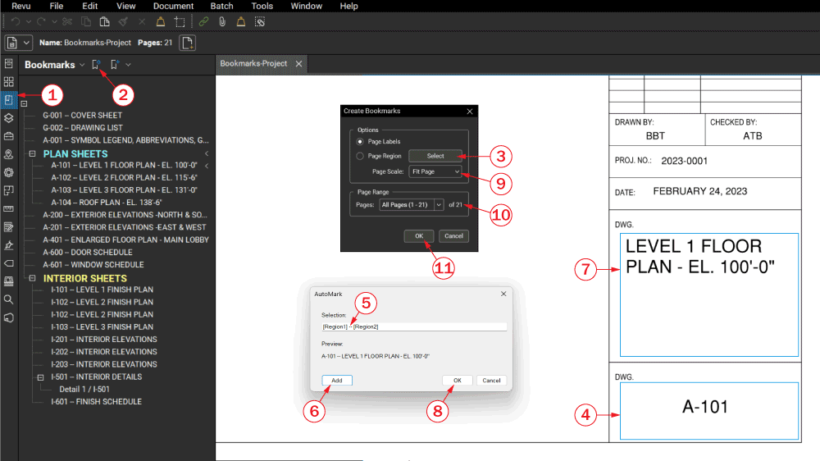This screenshot has height=461, width=820.
Task: Select the Page Labels radio option
Action: click(360, 142)
